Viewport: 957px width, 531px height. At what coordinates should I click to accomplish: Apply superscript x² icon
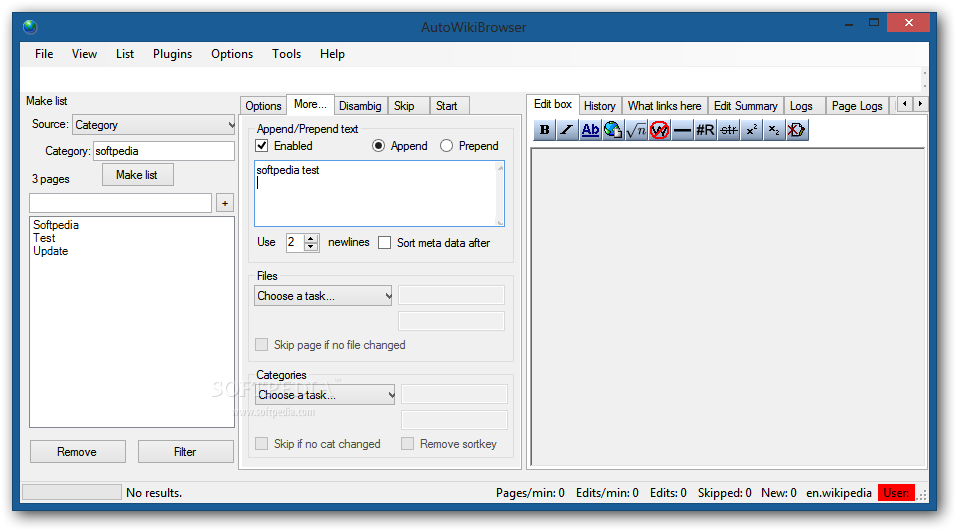click(x=751, y=130)
